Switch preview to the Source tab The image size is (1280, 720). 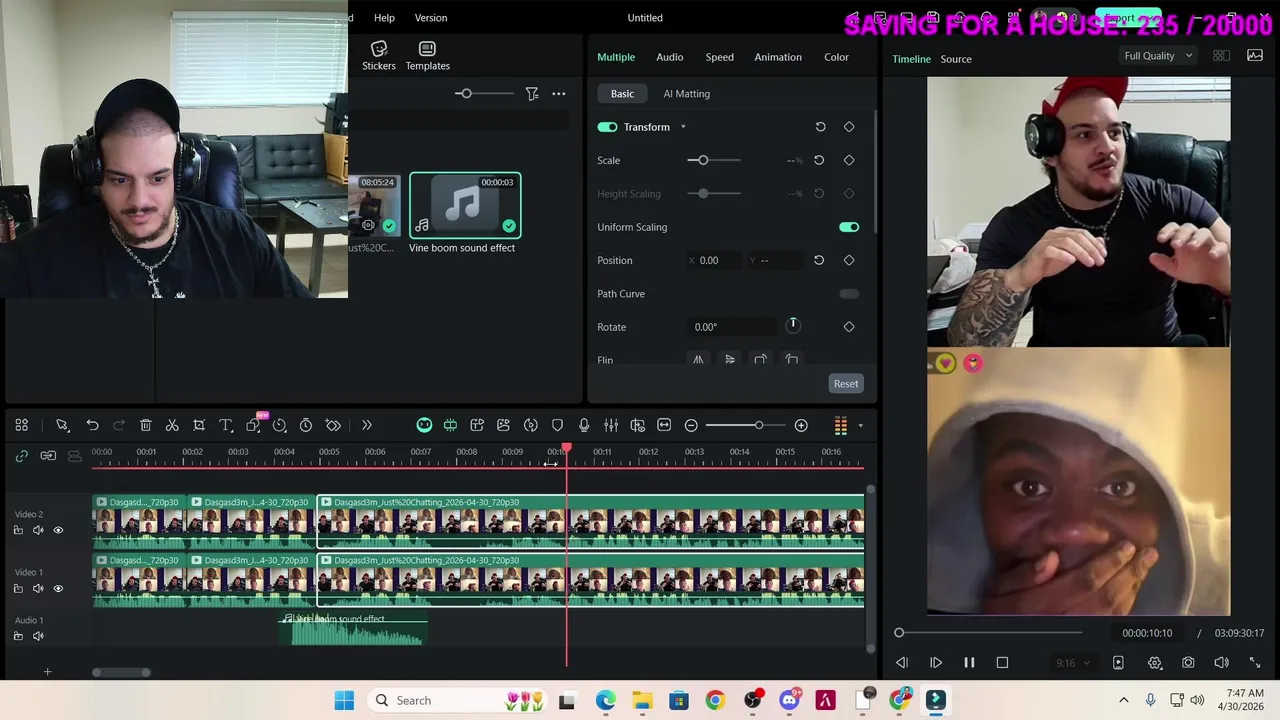tap(956, 59)
